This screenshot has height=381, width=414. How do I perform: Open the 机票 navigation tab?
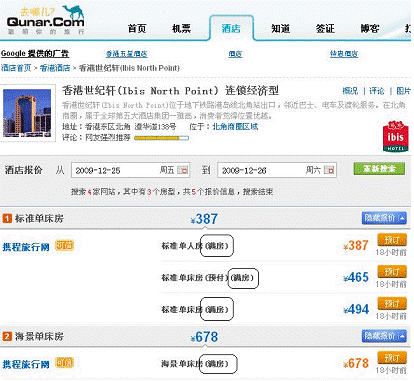(x=181, y=29)
